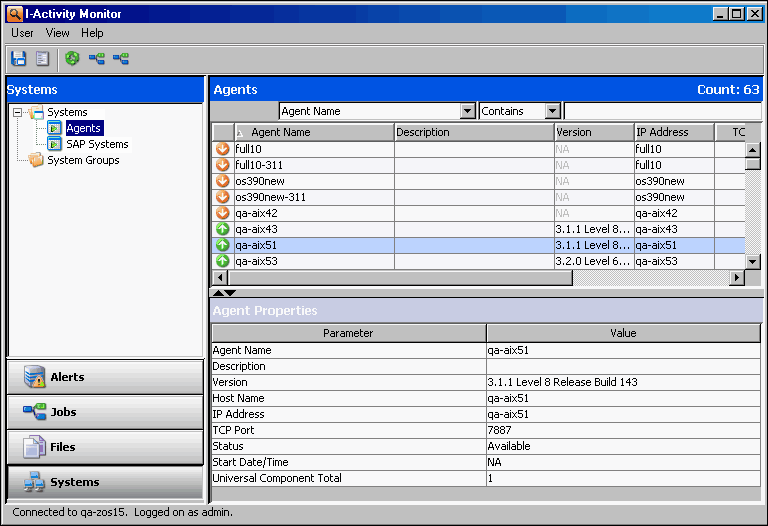Click the green Refresh toolbar icon
Screen dimensions: 768x526
pos(72,59)
